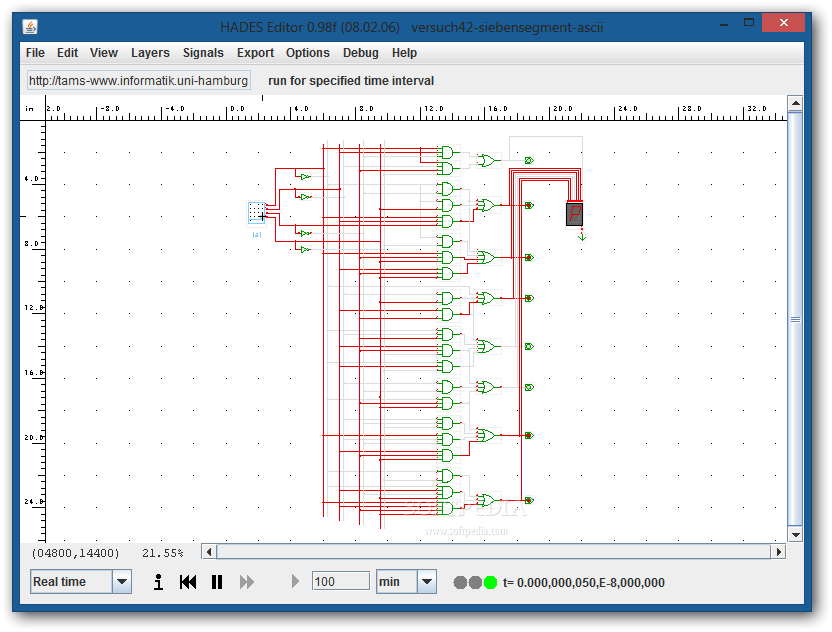Click the fast-forward simulation icon
832x632 pixels.
[x=247, y=582]
